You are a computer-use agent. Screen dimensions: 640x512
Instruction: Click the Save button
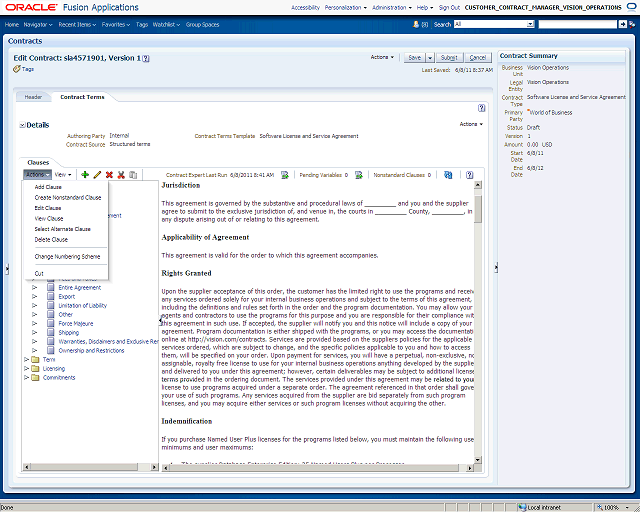click(x=415, y=58)
